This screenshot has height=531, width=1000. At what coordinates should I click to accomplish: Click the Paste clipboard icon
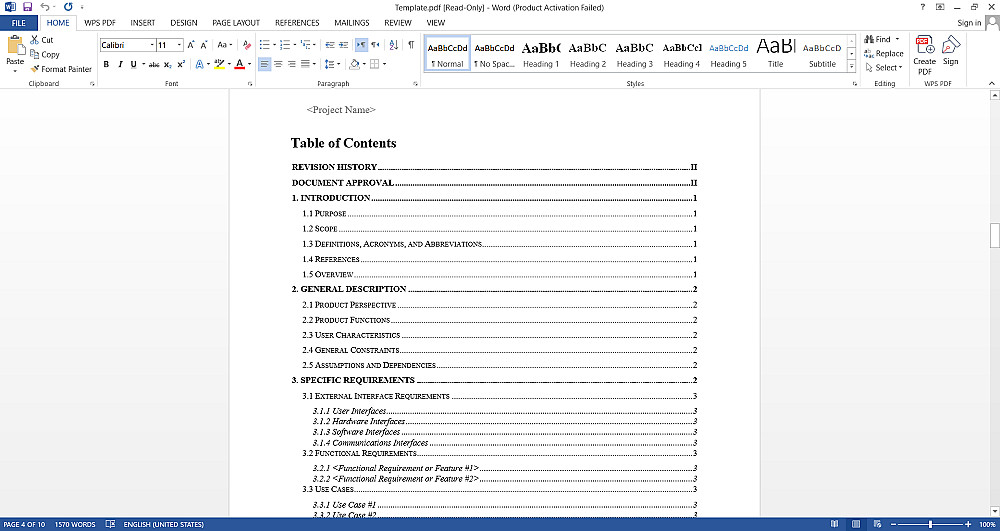click(15, 46)
